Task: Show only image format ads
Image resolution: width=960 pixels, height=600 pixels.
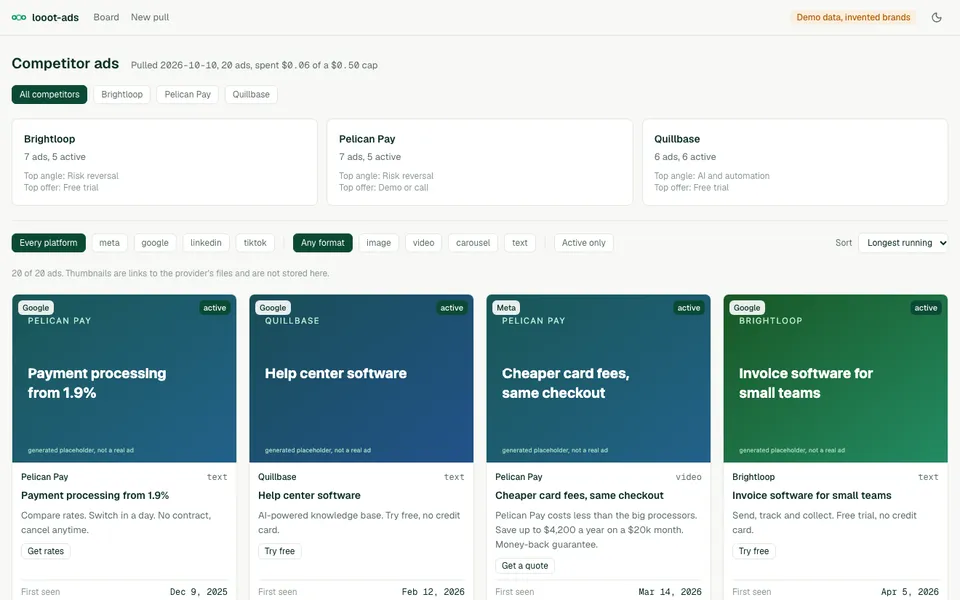Action: (378, 243)
